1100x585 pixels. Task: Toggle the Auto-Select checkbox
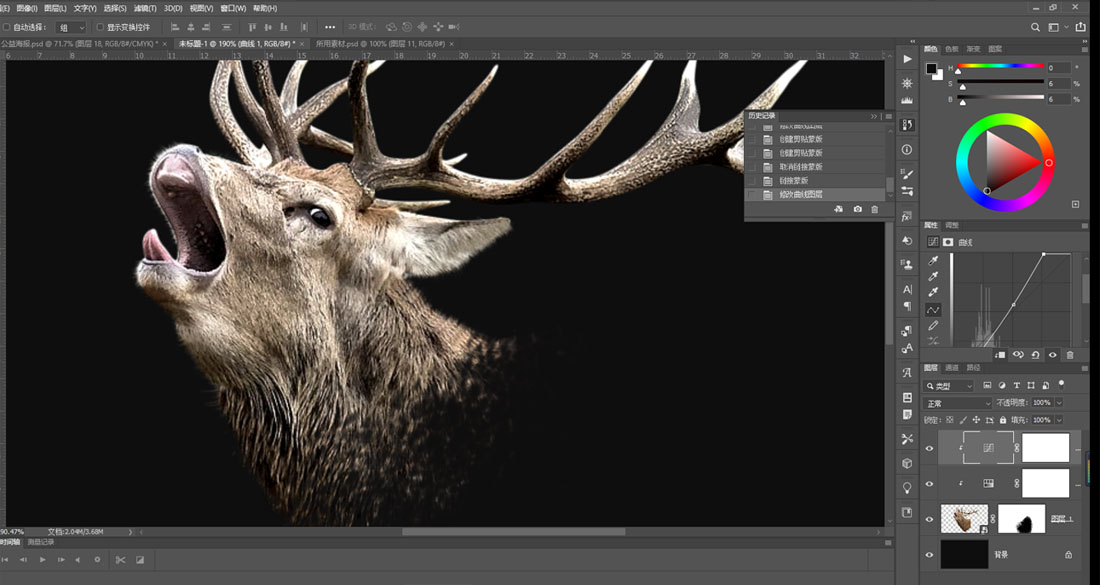click(x=7, y=27)
